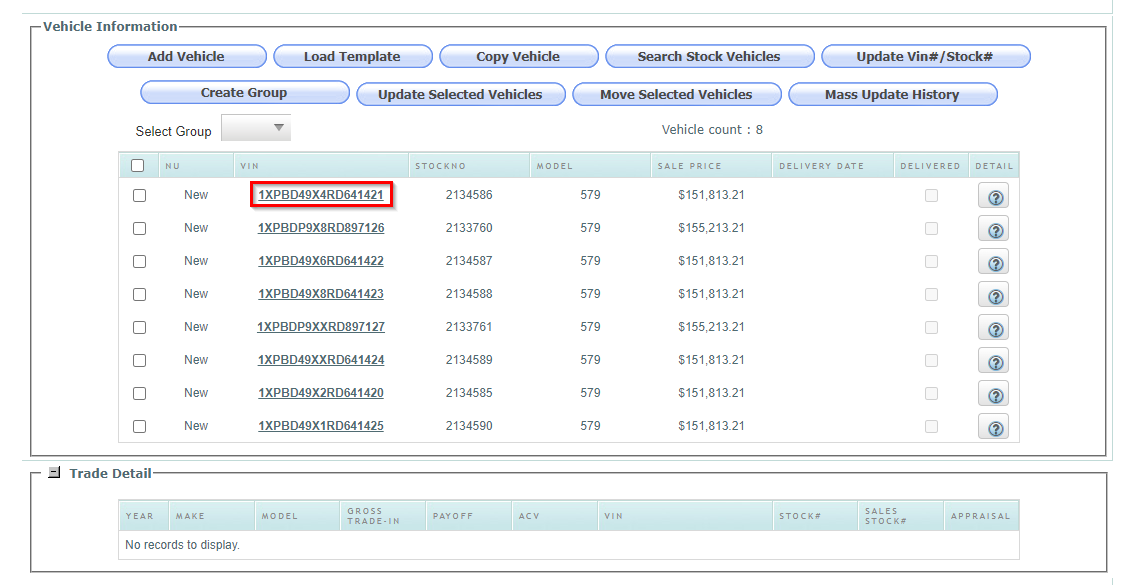Open VIN link 1XPBD49X2RD641420
Screen dimensions: 1137x585
click(x=321, y=393)
